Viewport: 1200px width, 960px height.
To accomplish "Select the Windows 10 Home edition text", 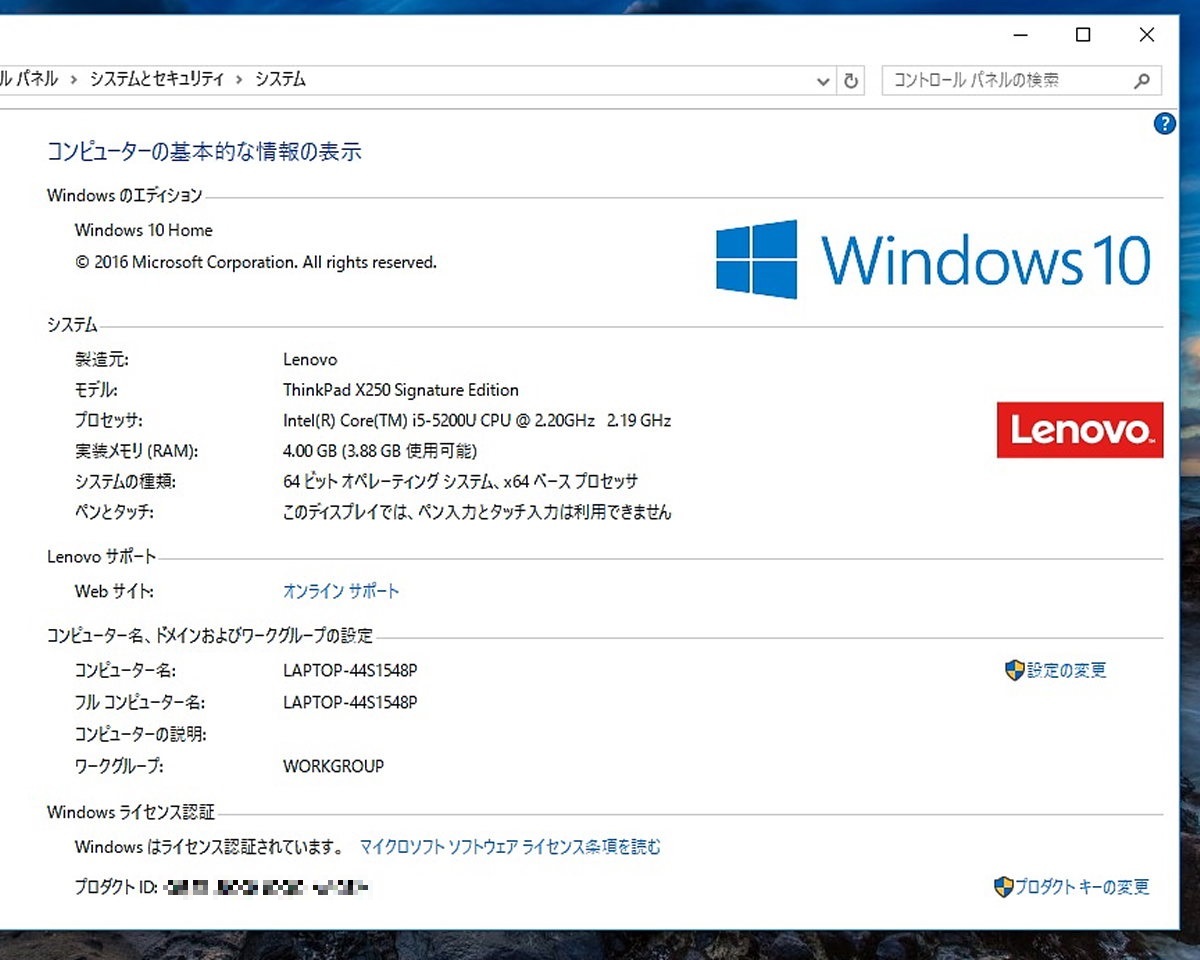I will coord(144,230).
